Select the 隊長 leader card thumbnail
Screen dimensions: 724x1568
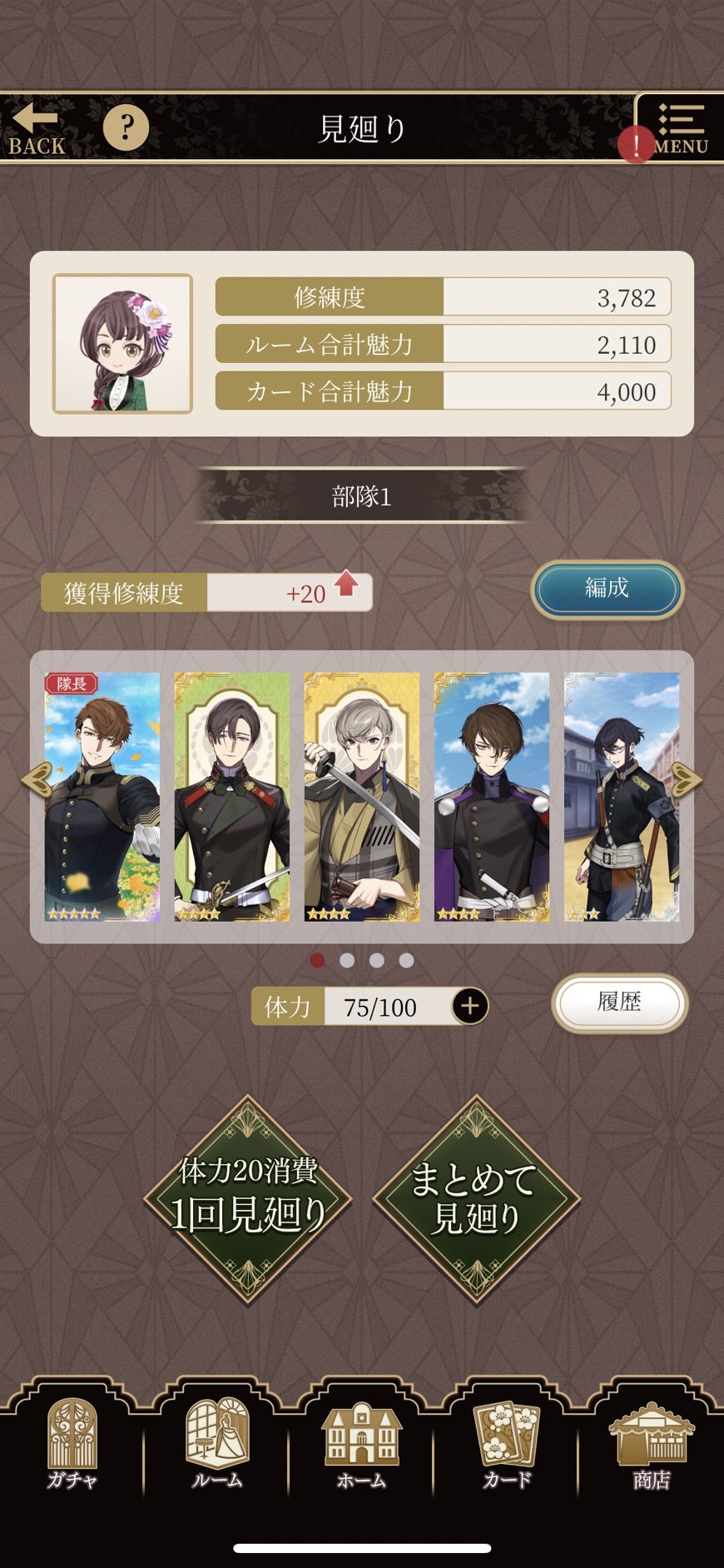tap(102, 796)
